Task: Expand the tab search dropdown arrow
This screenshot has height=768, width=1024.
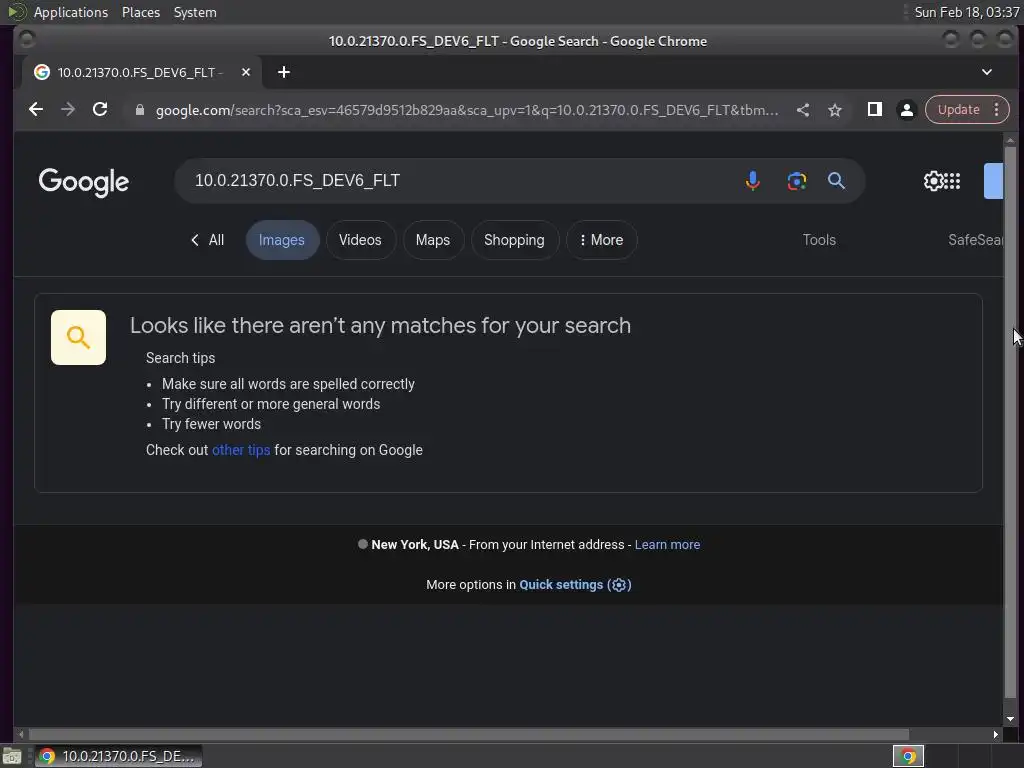Action: tap(987, 72)
